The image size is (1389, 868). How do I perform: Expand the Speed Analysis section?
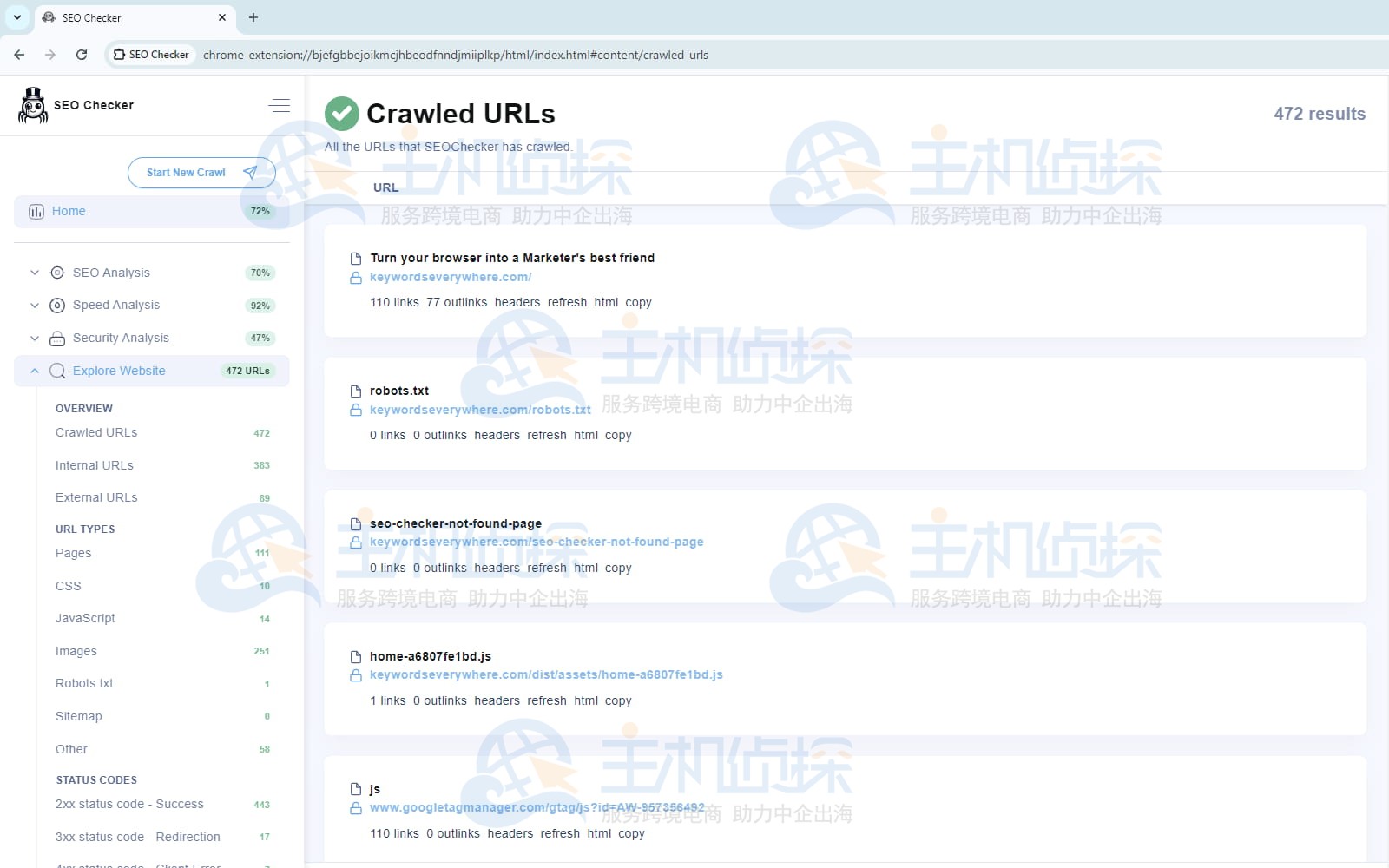(34, 305)
